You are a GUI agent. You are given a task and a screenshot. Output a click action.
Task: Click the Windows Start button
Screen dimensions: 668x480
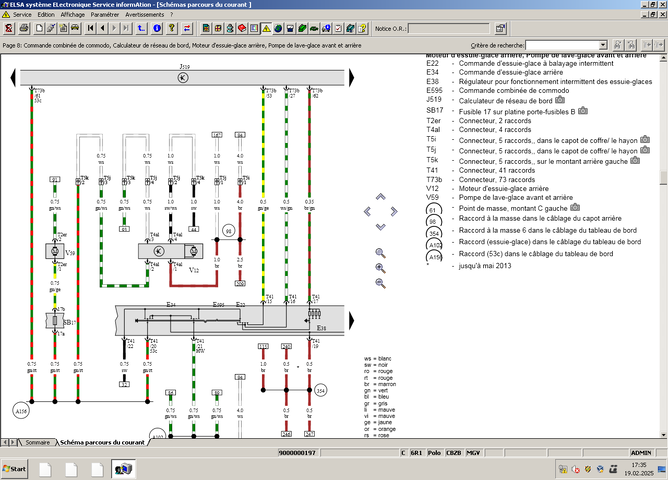16,468
